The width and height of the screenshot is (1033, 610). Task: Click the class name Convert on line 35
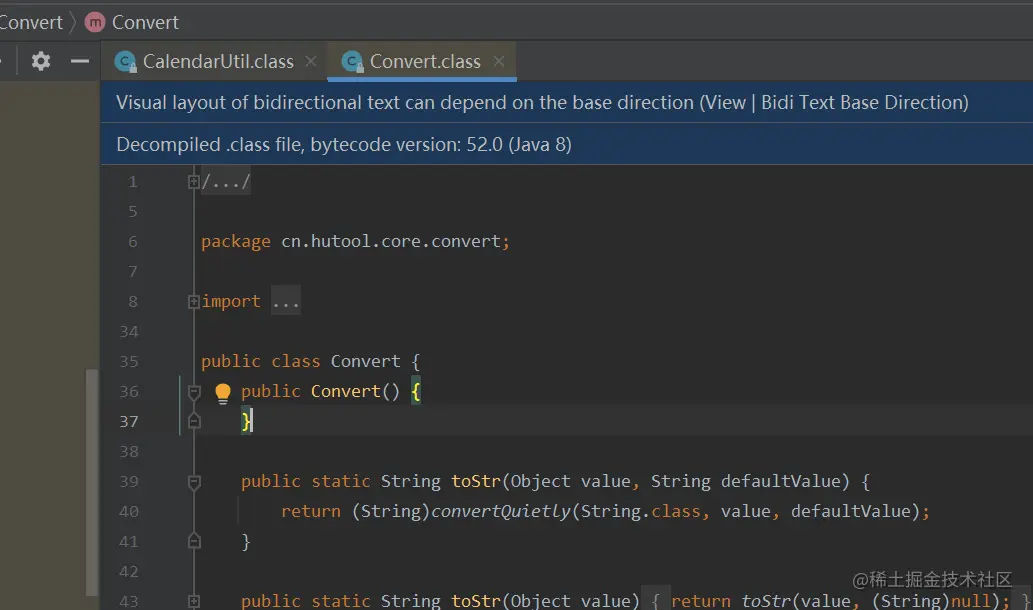click(x=365, y=361)
